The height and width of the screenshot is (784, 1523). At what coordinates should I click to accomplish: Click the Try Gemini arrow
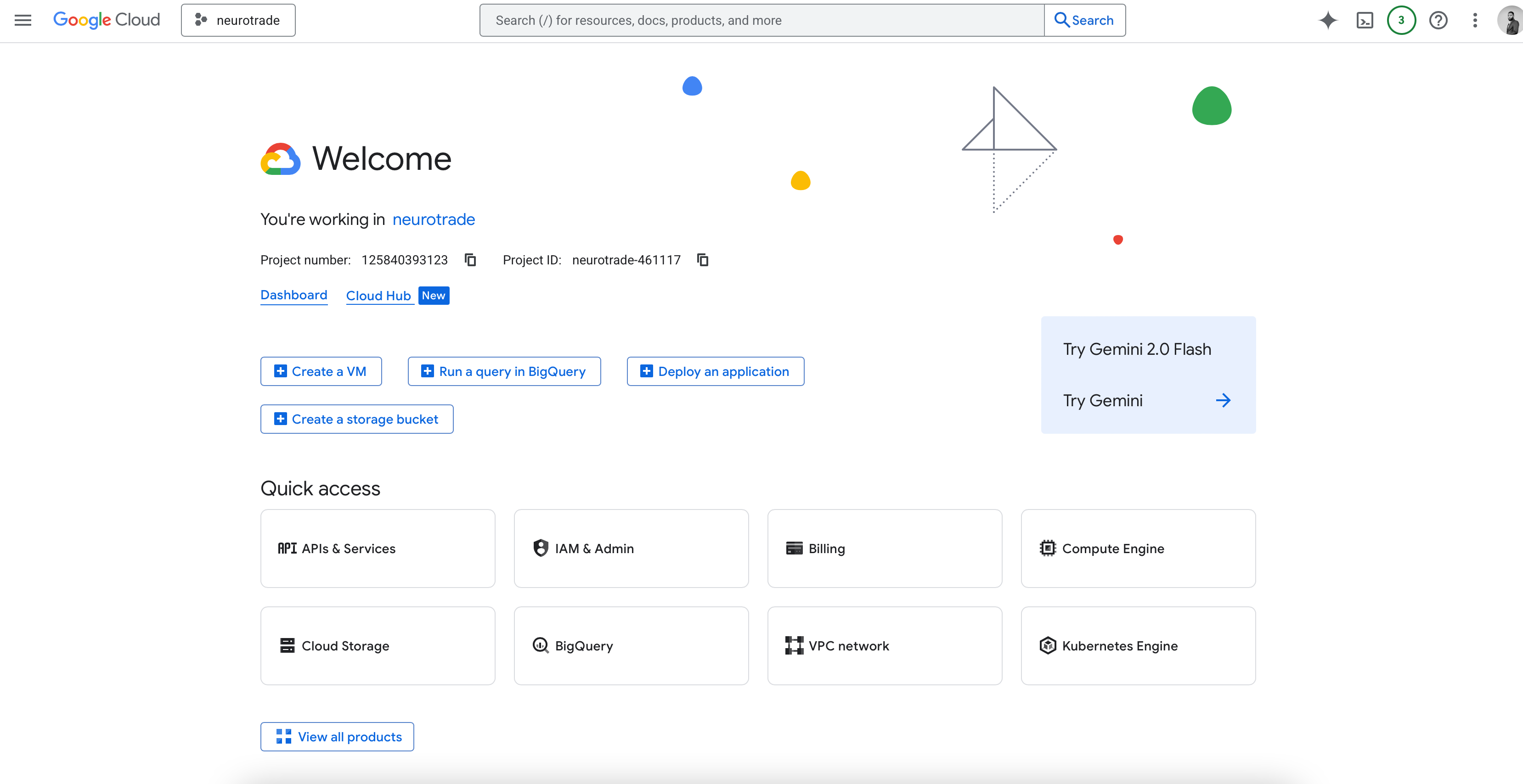click(x=1223, y=401)
